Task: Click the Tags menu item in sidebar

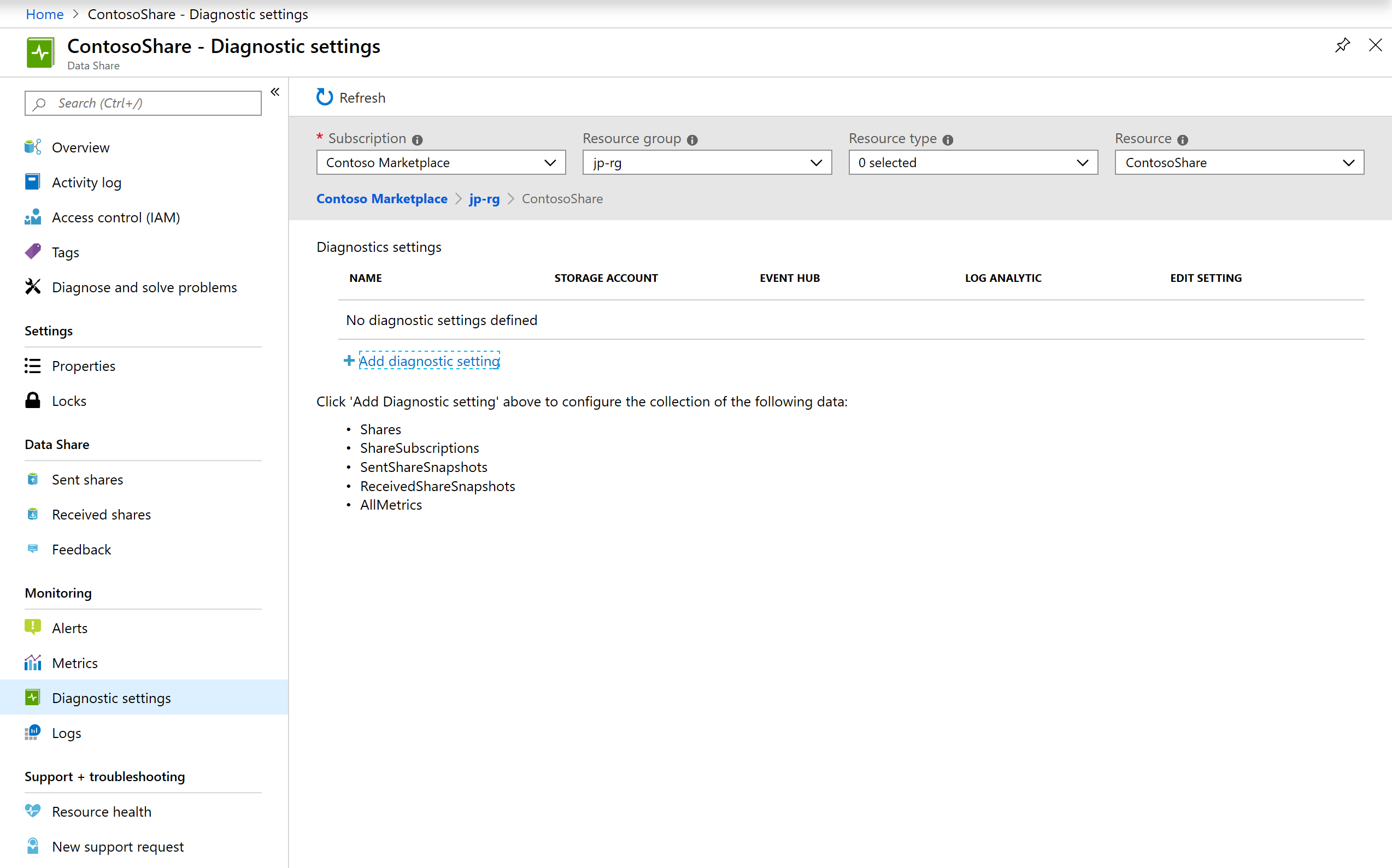Action: [65, 251]
